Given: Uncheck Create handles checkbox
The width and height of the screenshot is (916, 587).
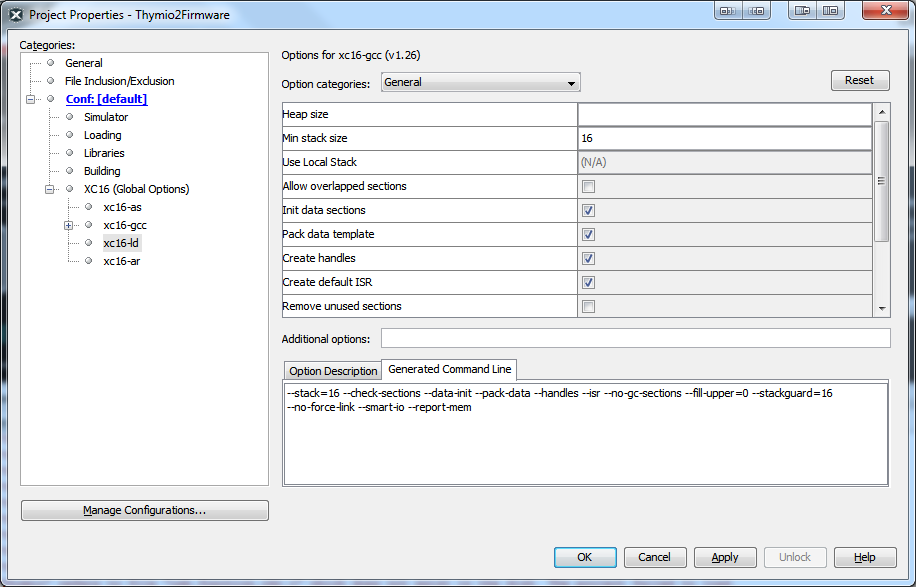Looking at the screenshot, I should pyautogui.click(x=588, y=258).
